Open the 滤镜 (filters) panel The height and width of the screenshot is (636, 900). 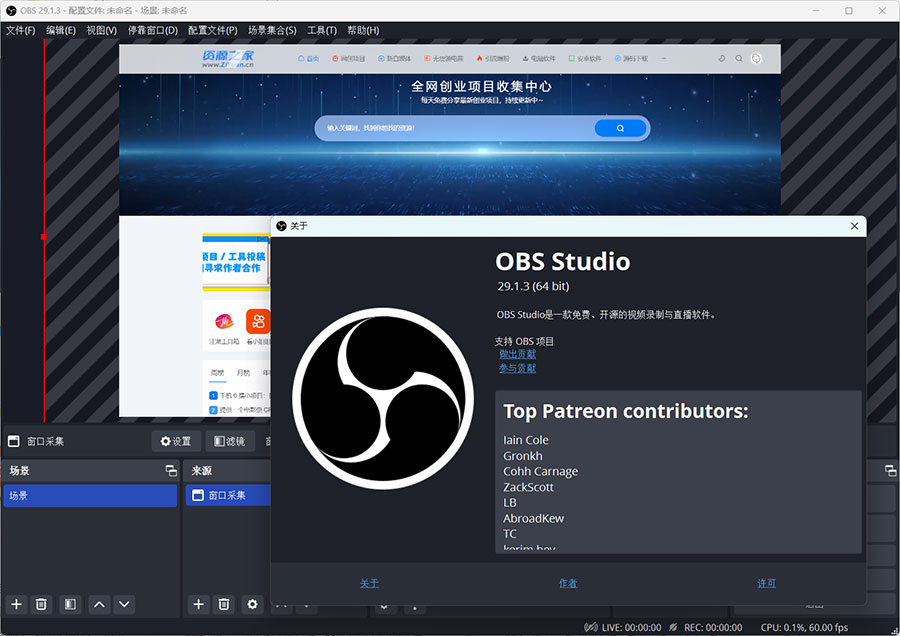tap(233, 440)
